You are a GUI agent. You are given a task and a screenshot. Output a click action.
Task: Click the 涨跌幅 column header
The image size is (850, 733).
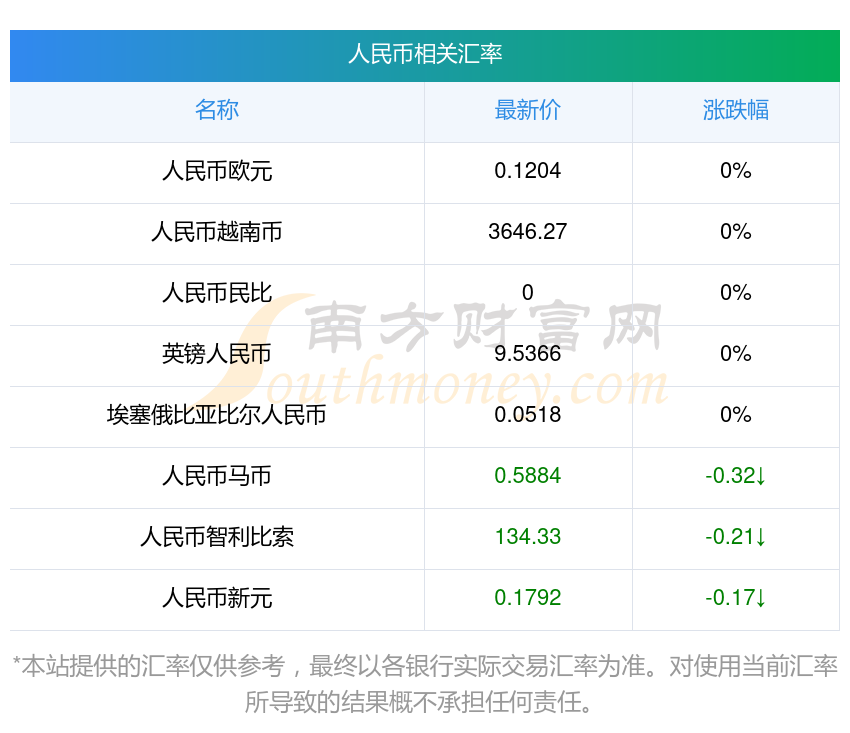[x=736, y=110]
